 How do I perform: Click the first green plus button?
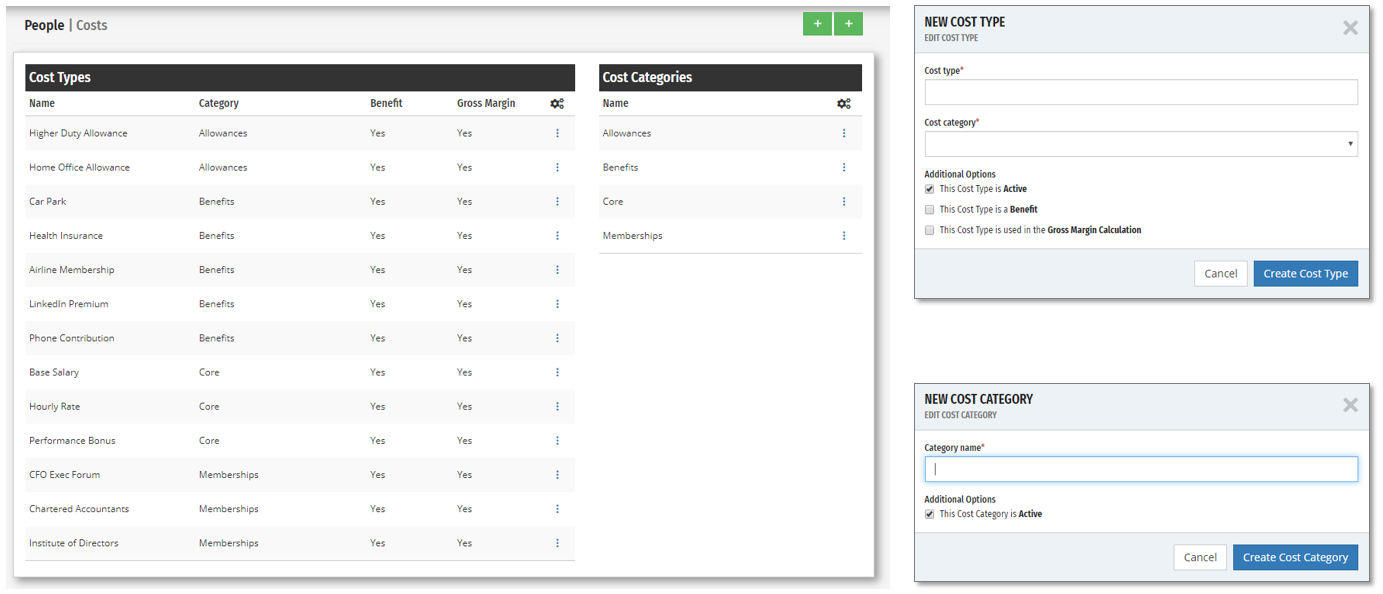click(817, 24)
